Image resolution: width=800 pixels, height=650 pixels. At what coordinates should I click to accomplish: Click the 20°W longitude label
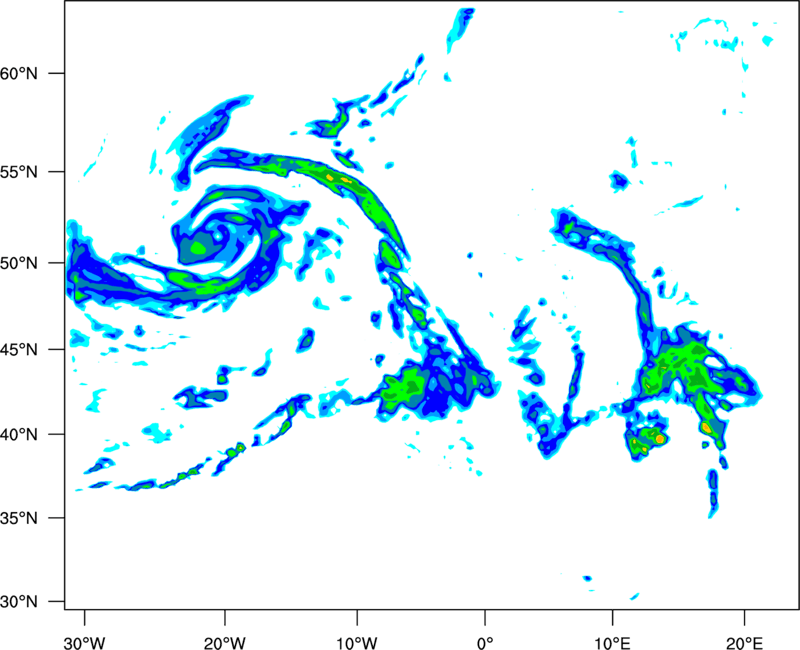tap(225, 643)
